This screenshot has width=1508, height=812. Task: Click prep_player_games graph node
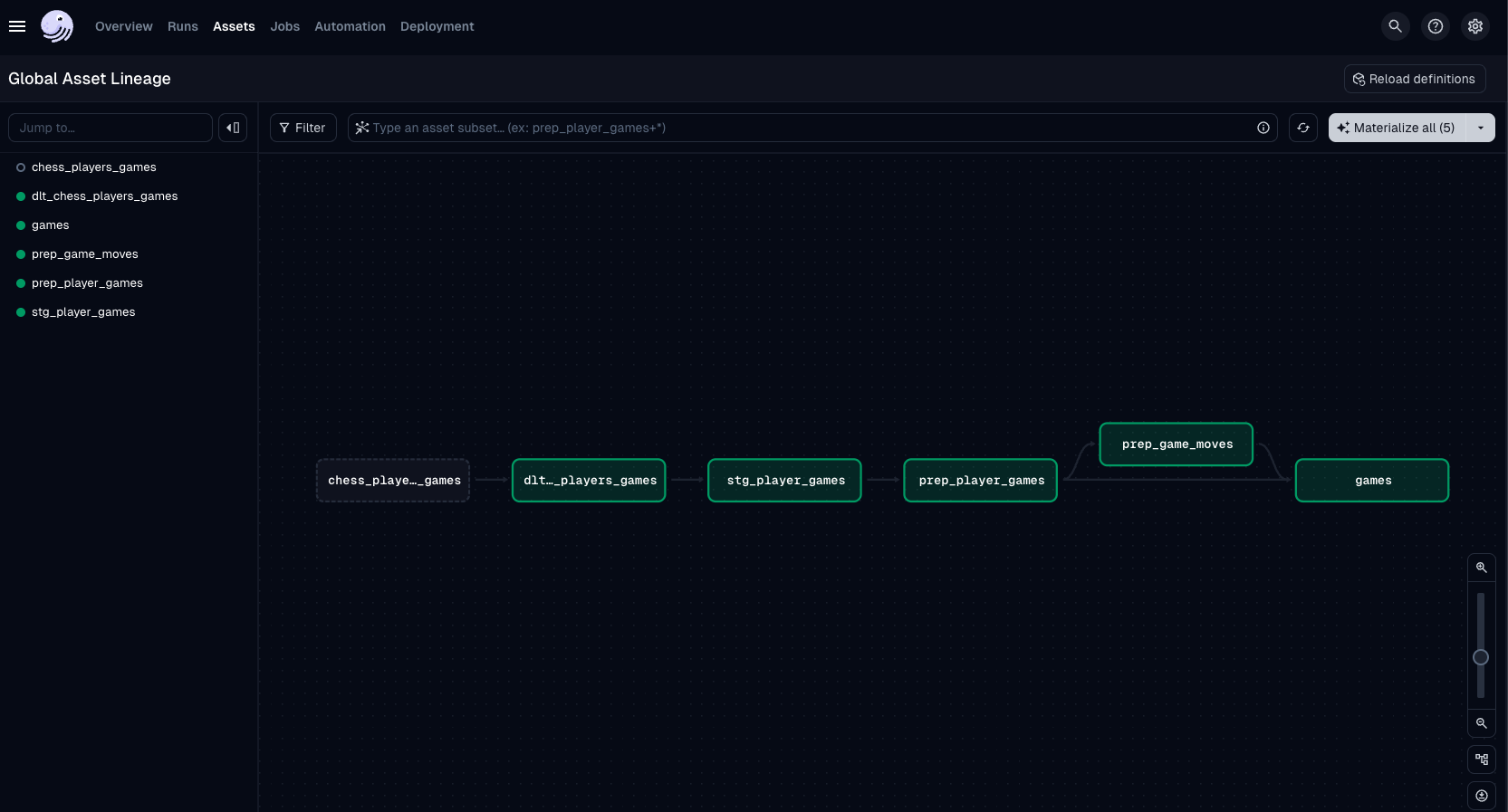point(981,481)
